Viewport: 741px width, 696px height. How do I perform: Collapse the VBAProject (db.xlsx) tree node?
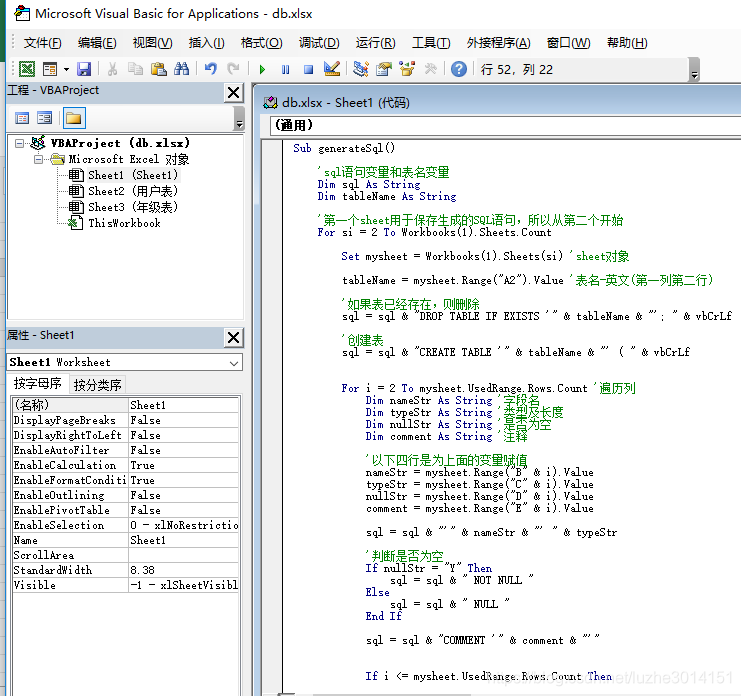point(19,143)
